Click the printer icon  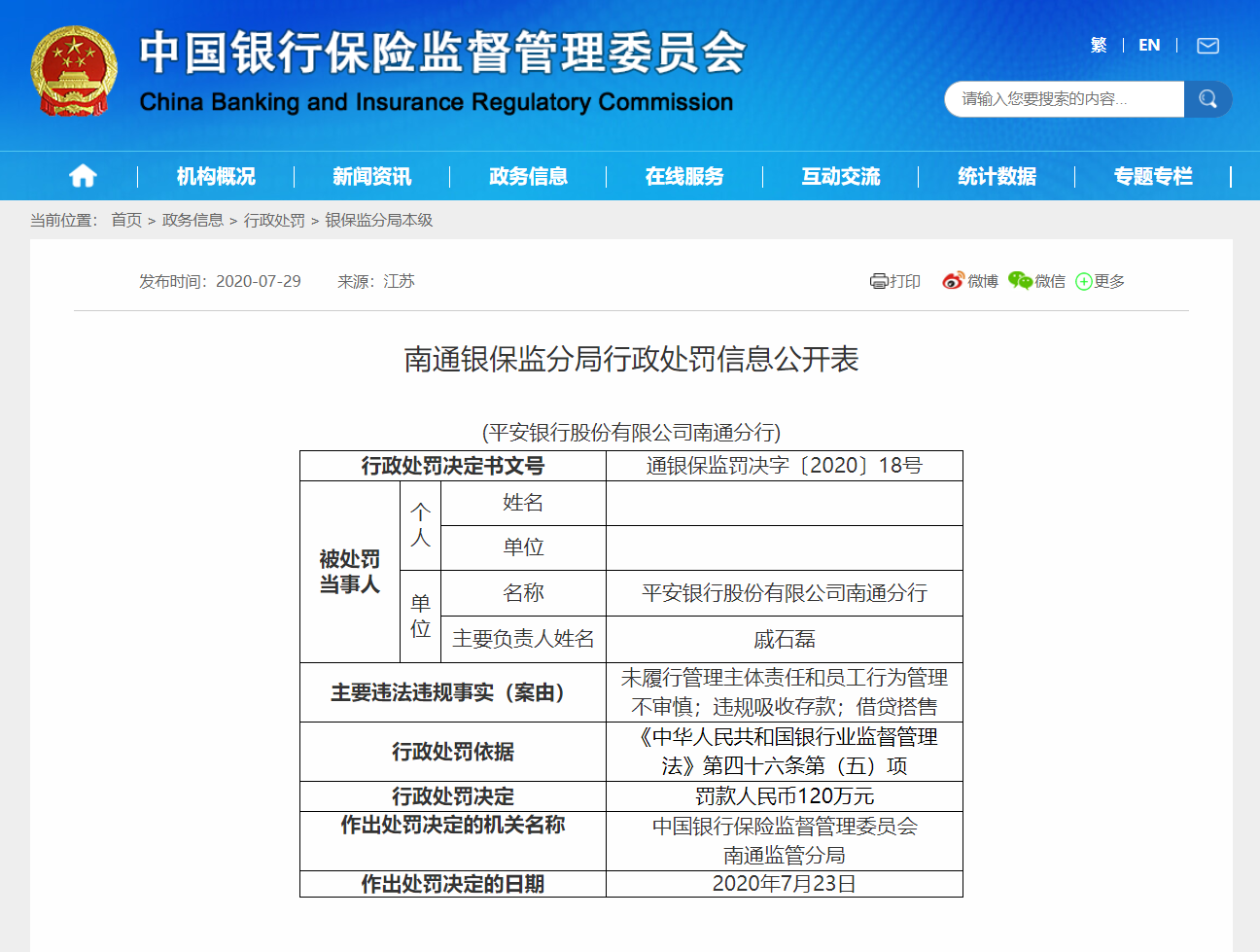878,281
